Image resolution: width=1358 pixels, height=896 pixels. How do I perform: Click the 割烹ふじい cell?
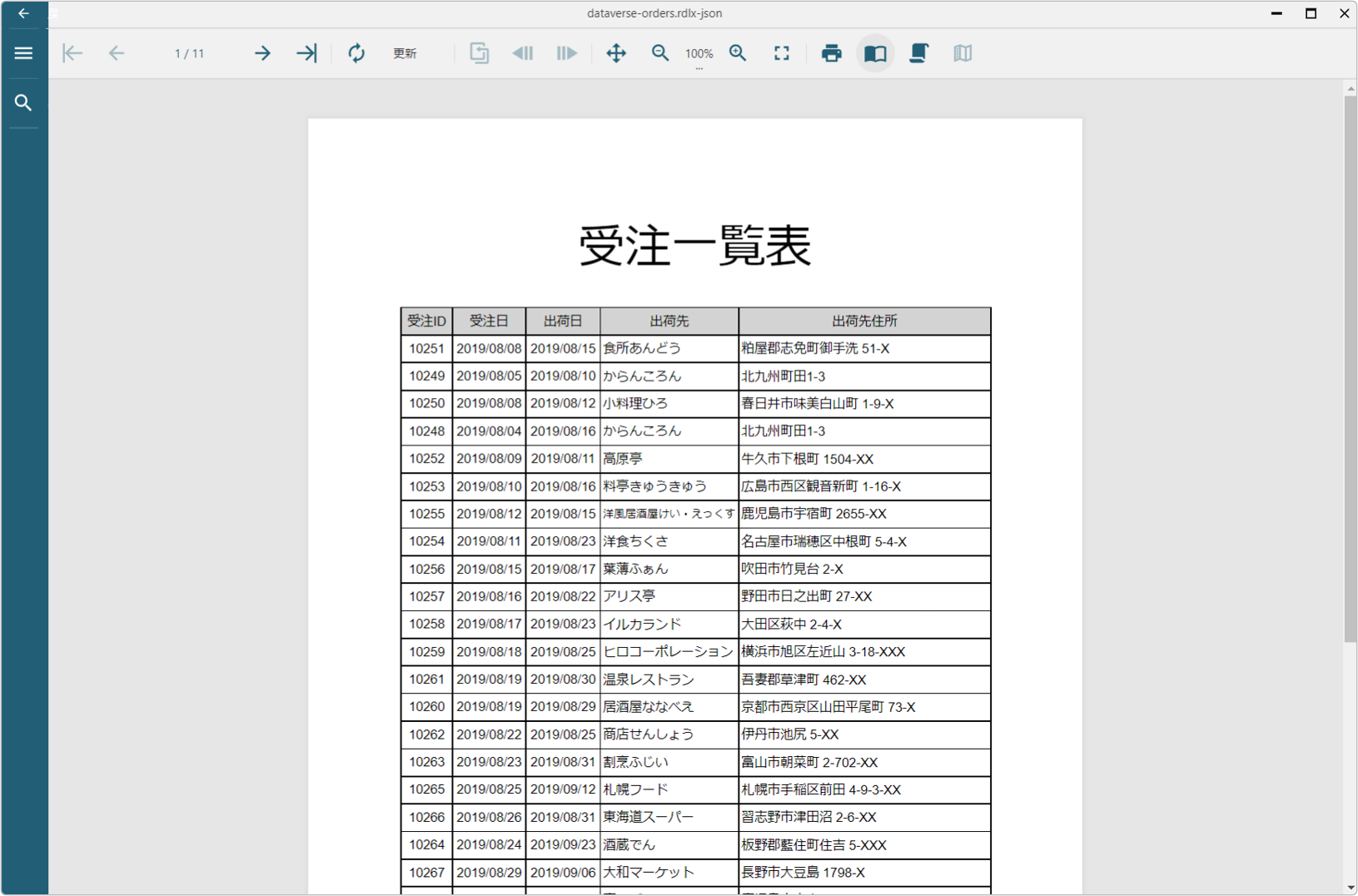(x=669, y=762)
